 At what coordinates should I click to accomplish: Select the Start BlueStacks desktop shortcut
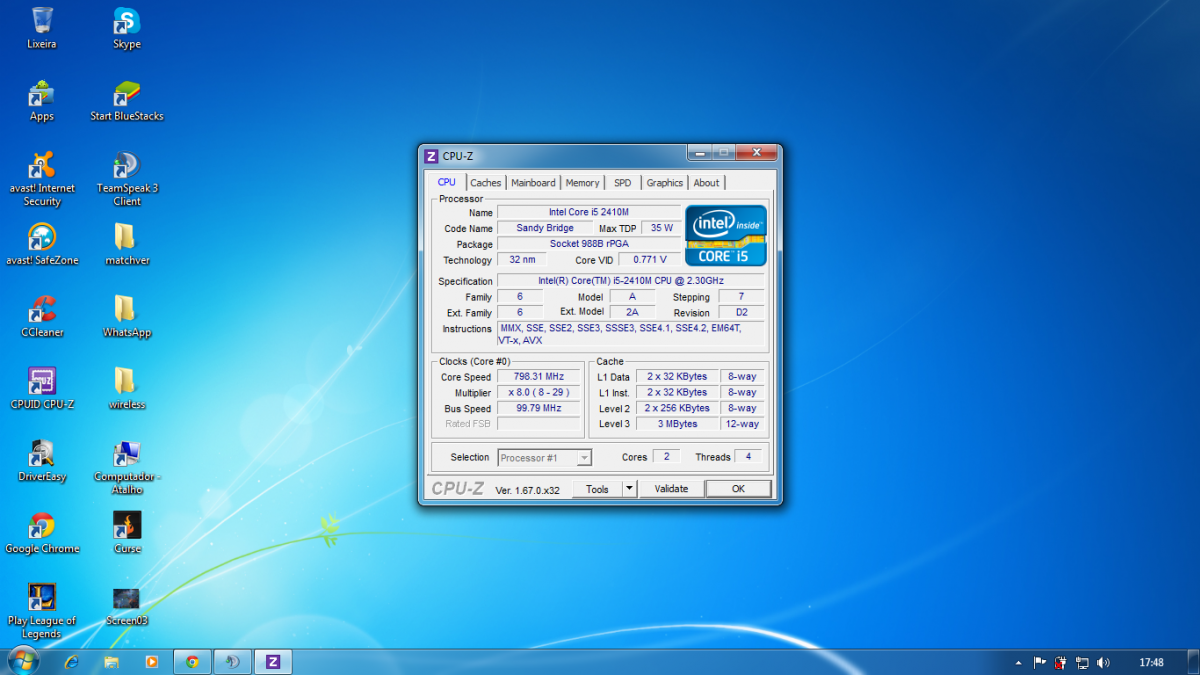(x=127, y=100)
